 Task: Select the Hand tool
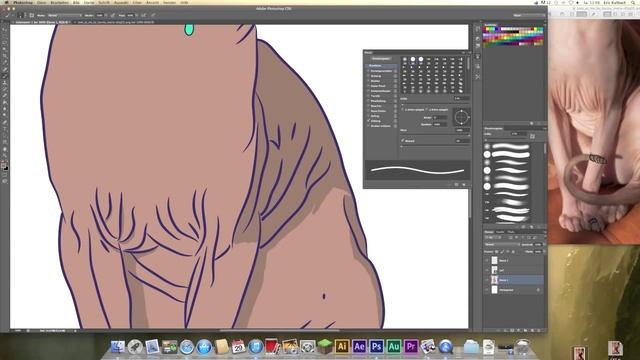pos(5,149)
